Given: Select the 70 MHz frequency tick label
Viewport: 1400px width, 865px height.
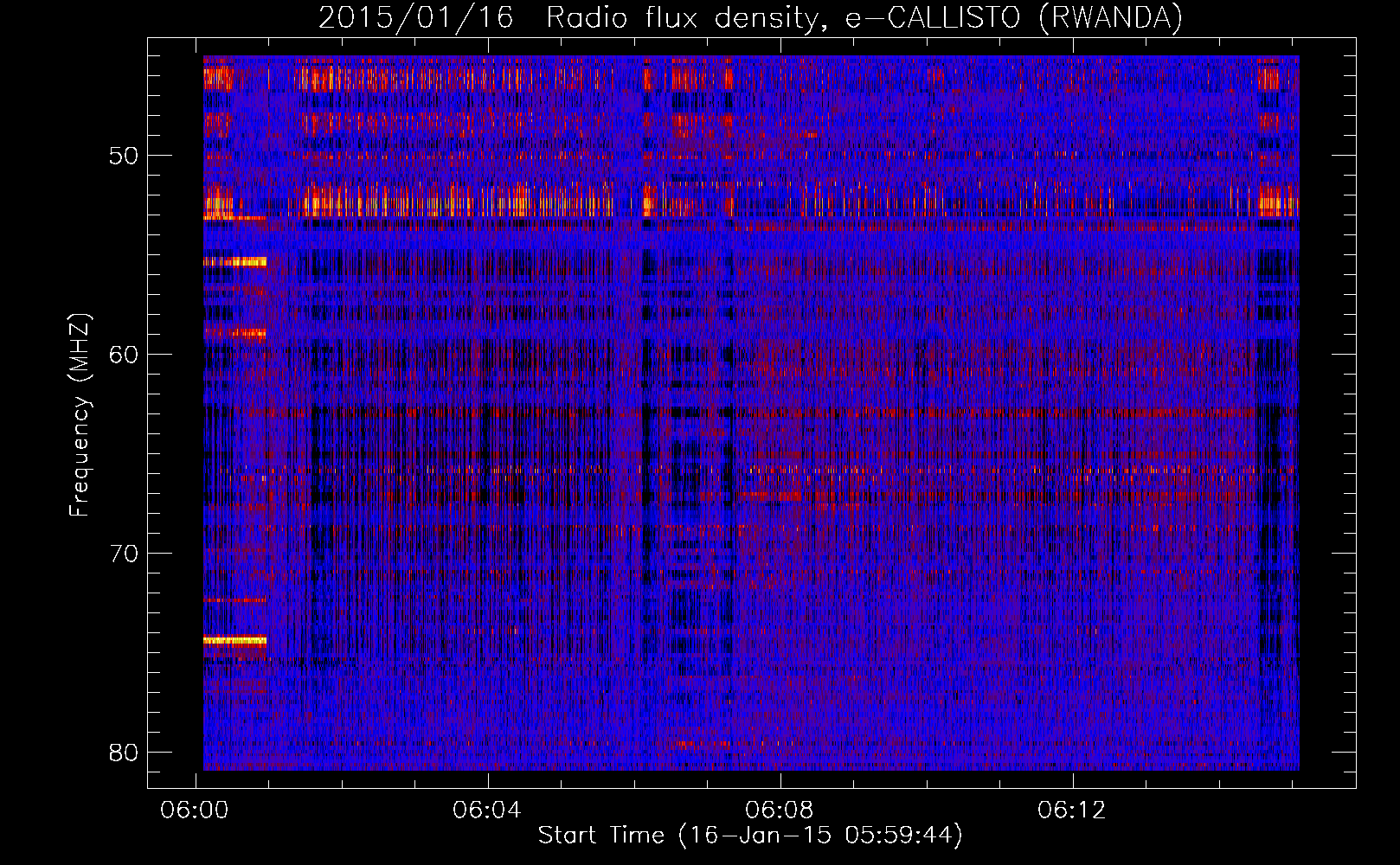Looking at the screenshot, I should click(x=124, y=554).
